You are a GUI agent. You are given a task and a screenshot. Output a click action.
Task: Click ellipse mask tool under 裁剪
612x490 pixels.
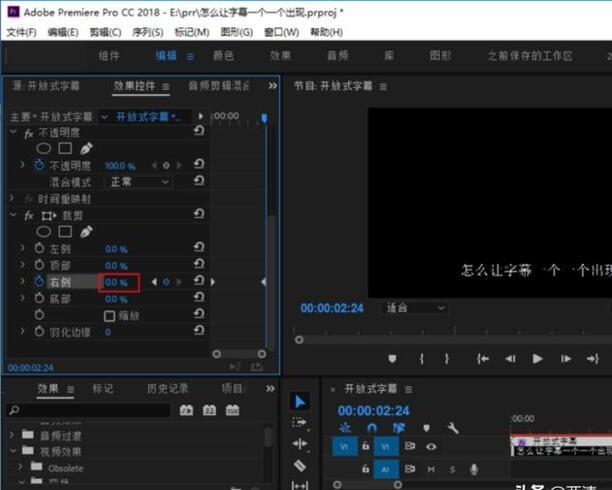click(44, 232)
